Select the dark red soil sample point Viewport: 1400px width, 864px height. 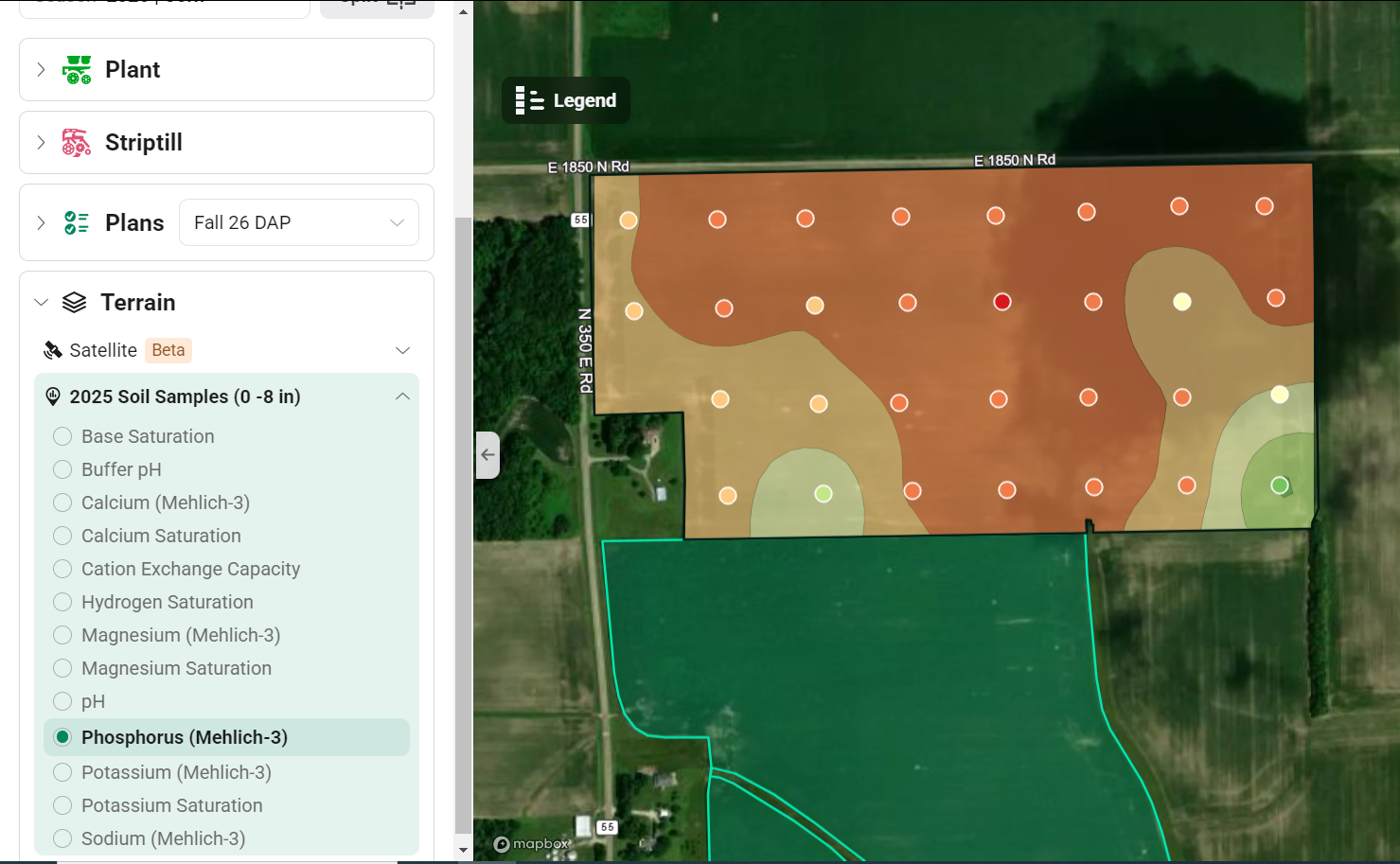click(1002, 302)
